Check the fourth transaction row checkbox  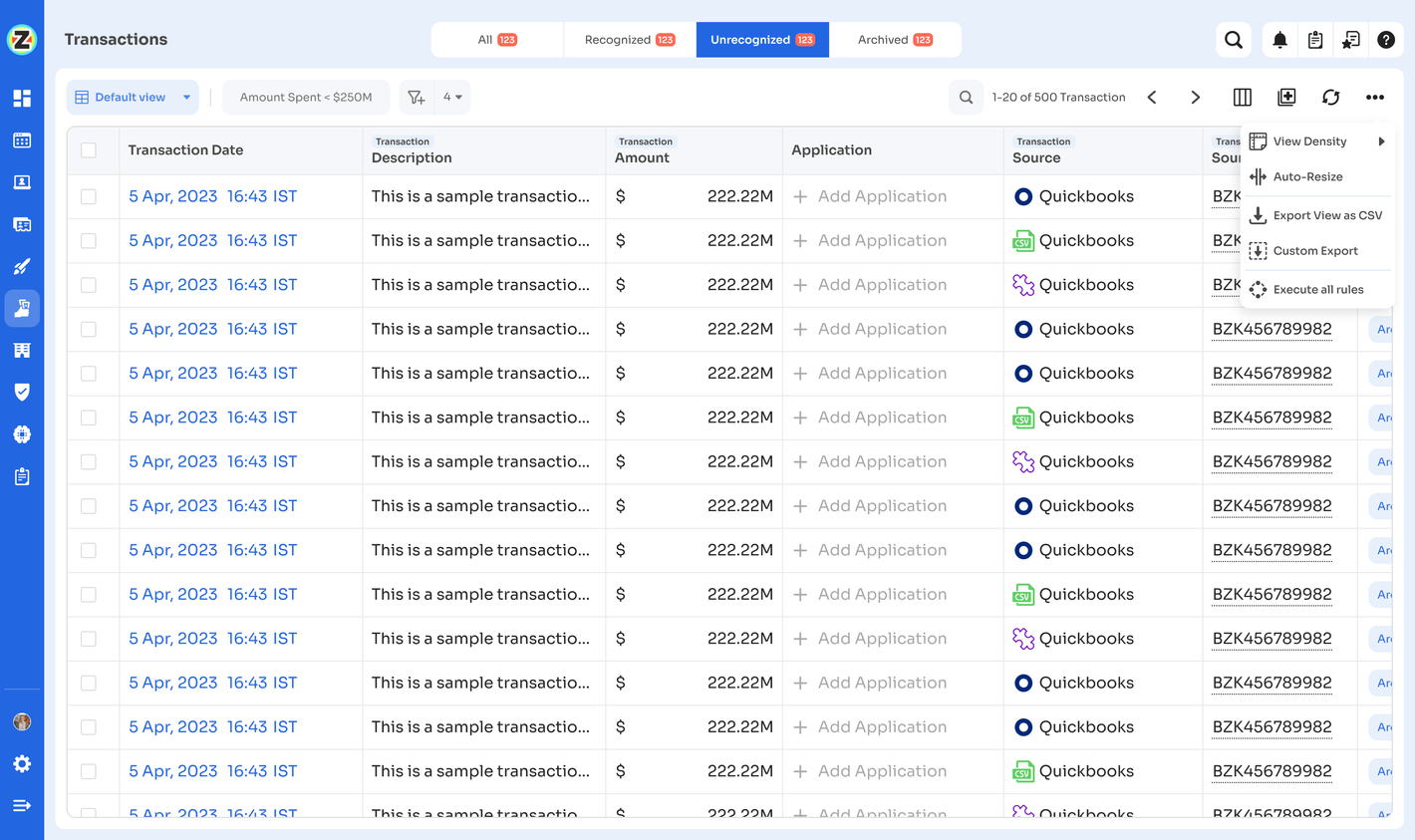coord(89,329)
